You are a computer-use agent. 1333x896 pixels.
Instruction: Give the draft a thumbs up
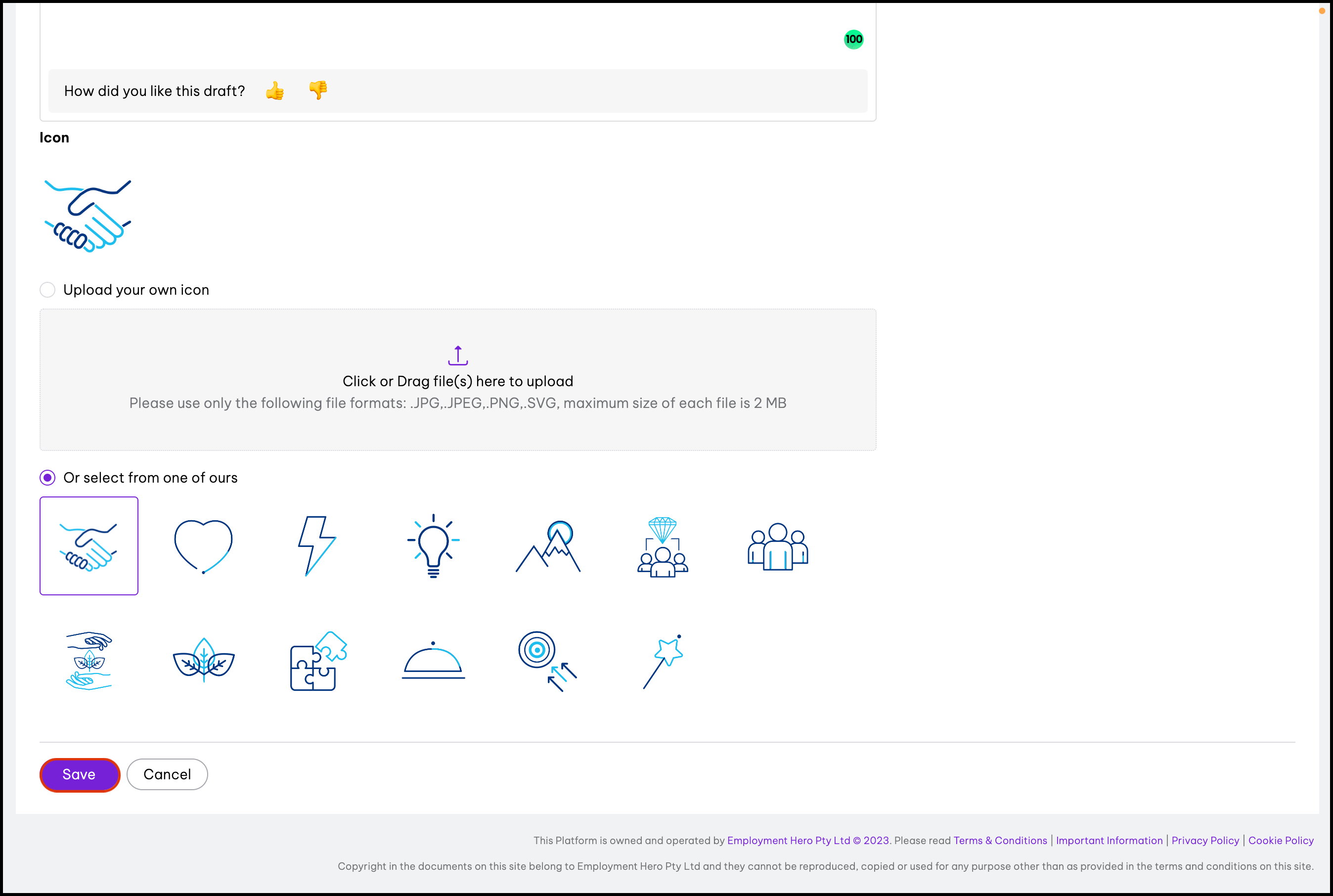point(275,91)
